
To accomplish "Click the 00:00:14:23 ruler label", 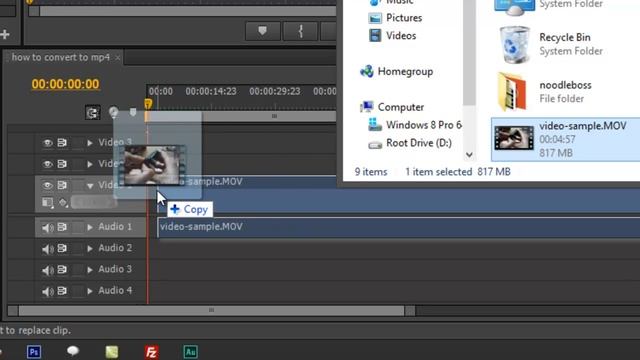I will tap(211, 91).
